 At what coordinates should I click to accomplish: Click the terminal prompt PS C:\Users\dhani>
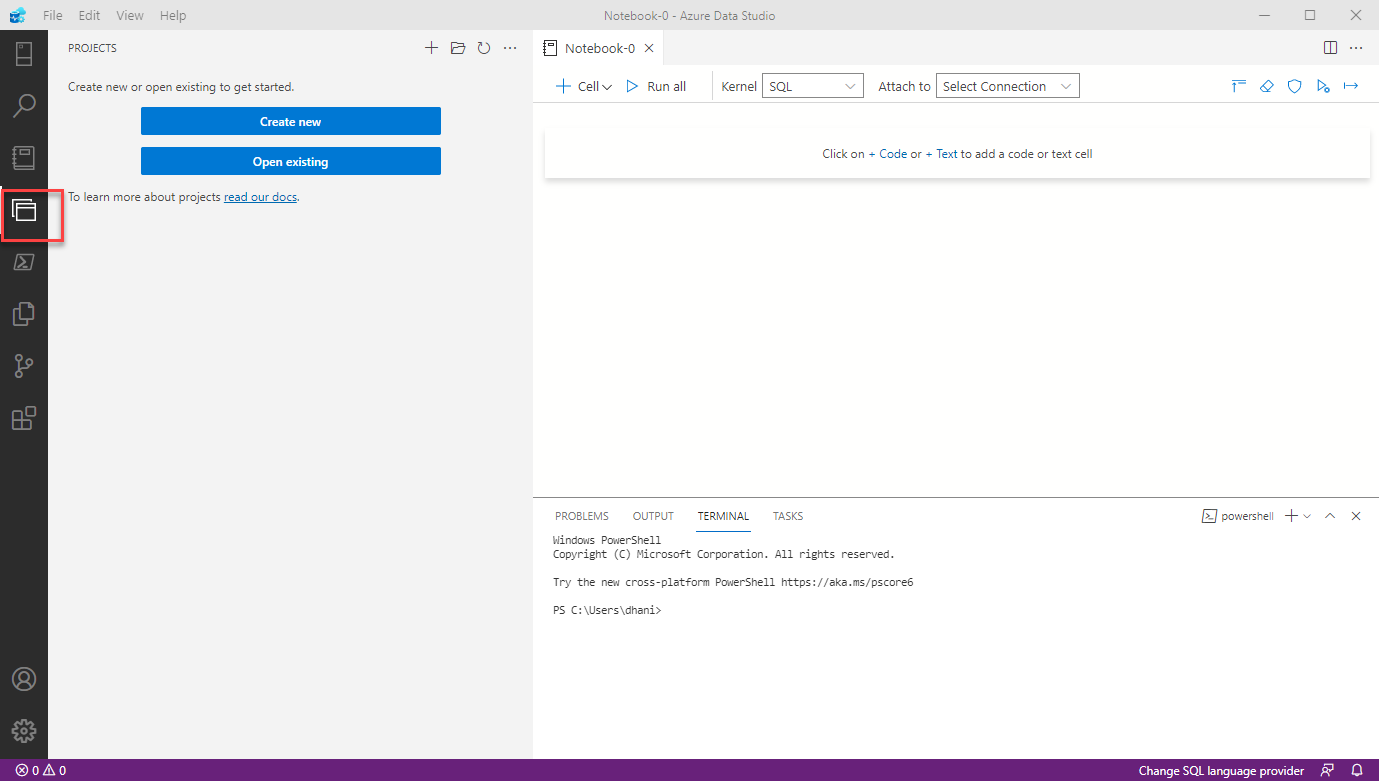(x=607, y=610)
